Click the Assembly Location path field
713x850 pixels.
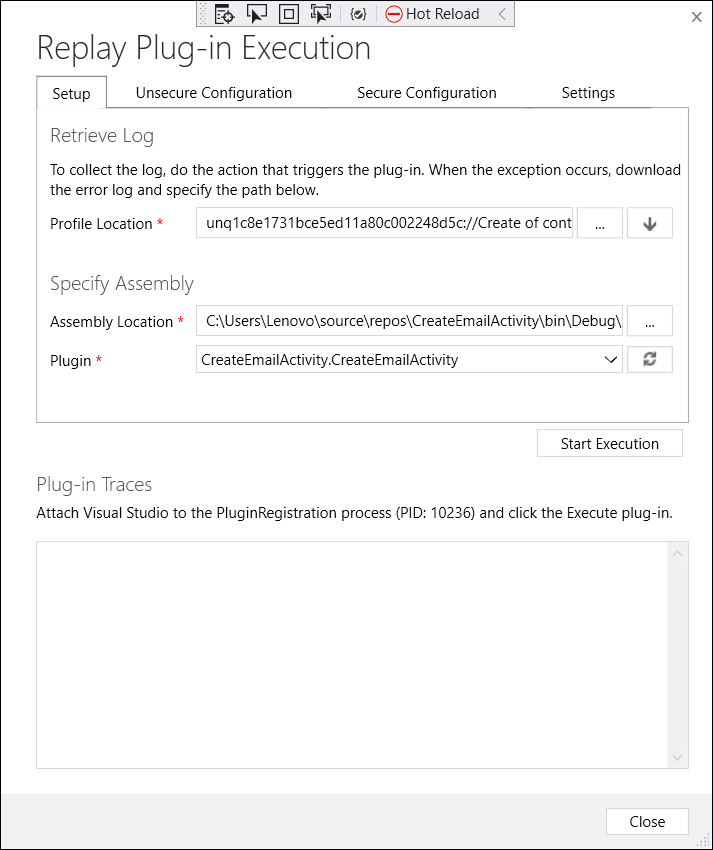[409, 321]
